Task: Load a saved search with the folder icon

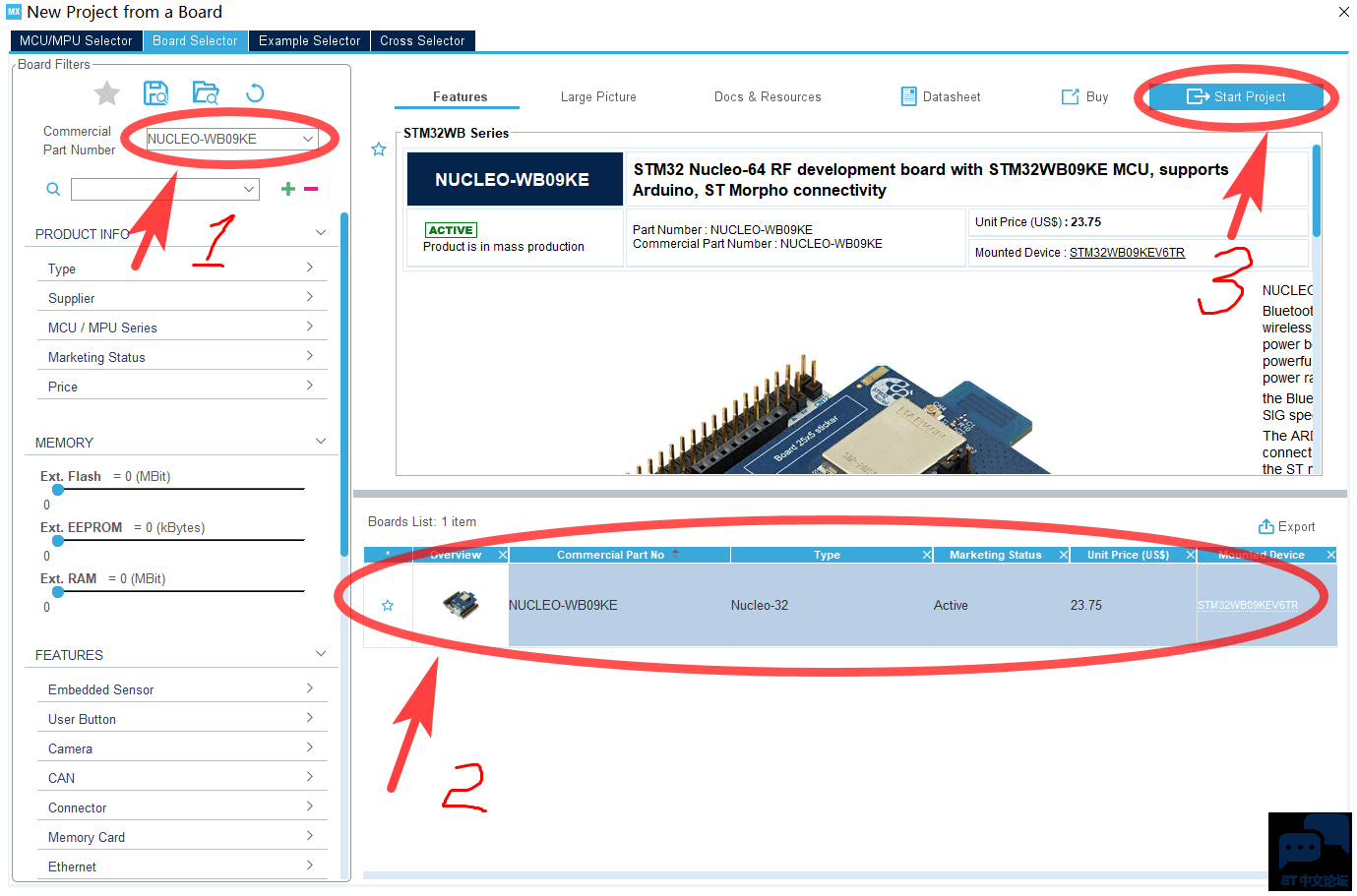Action: point(206,93)
